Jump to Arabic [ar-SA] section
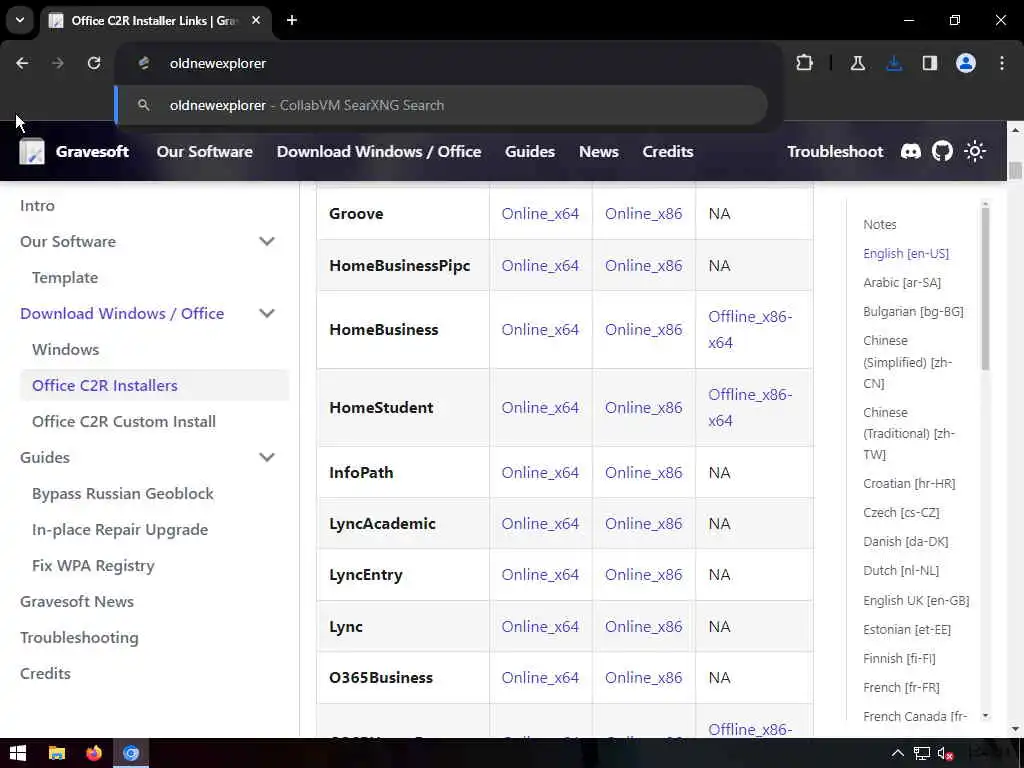Image resolution: width=1024 pixels, height=768 pixels. (x=902, y=282)
